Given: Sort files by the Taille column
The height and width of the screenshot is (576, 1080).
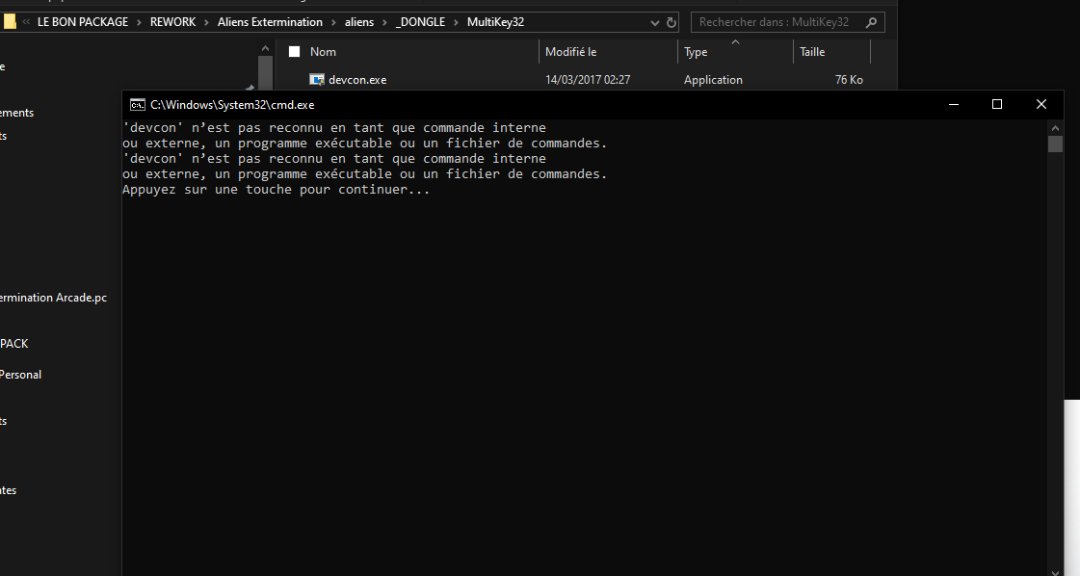Looking at the screenshot, I should [x=812, y=52].
